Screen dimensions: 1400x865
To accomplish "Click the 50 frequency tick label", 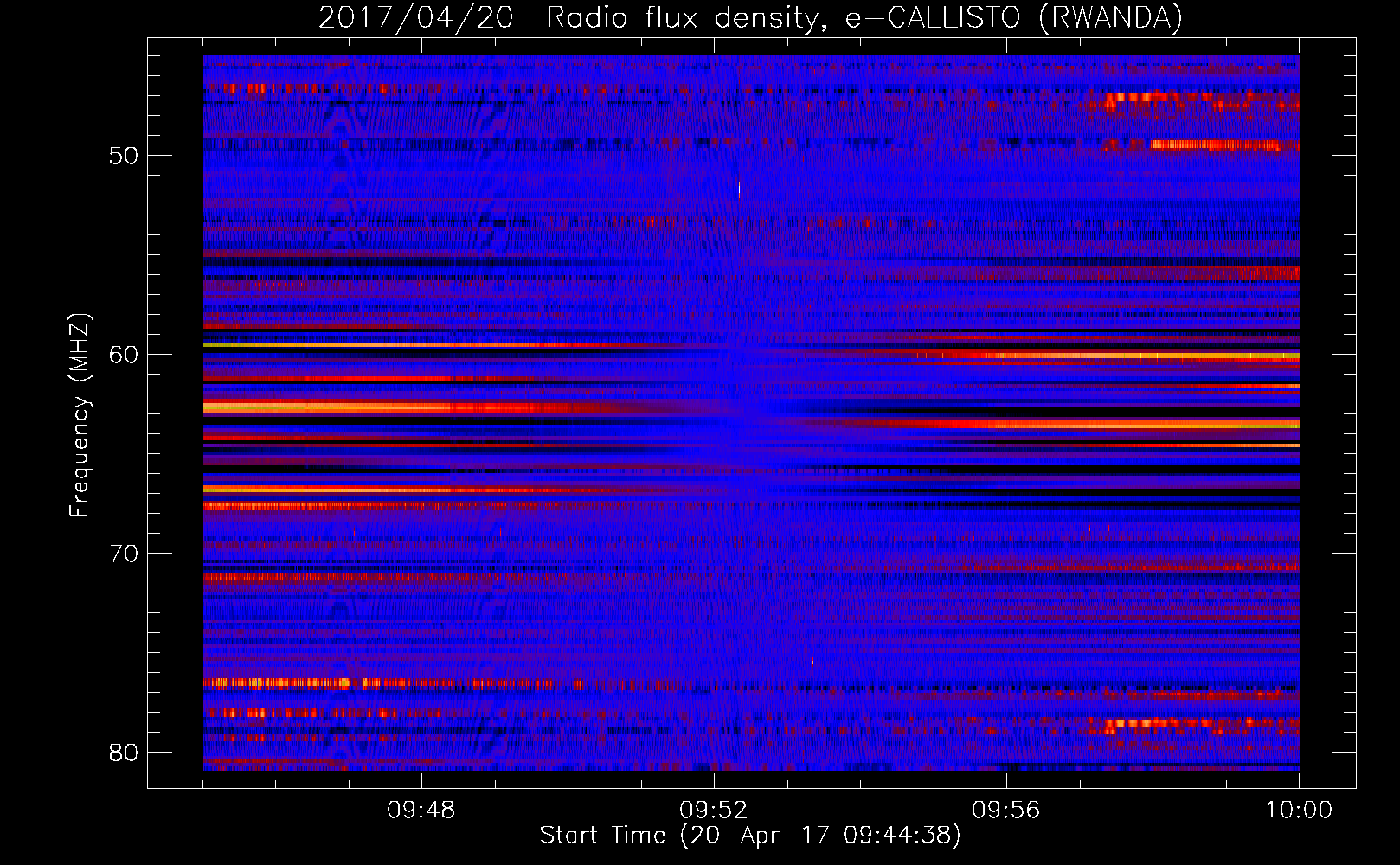I will pyautogui.click(x=124, y=156).
